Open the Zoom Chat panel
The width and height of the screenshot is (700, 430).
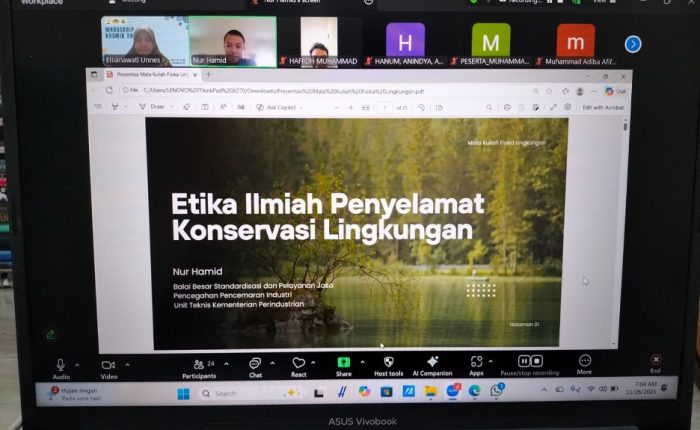pyautogui.click(x=254, y=365)
